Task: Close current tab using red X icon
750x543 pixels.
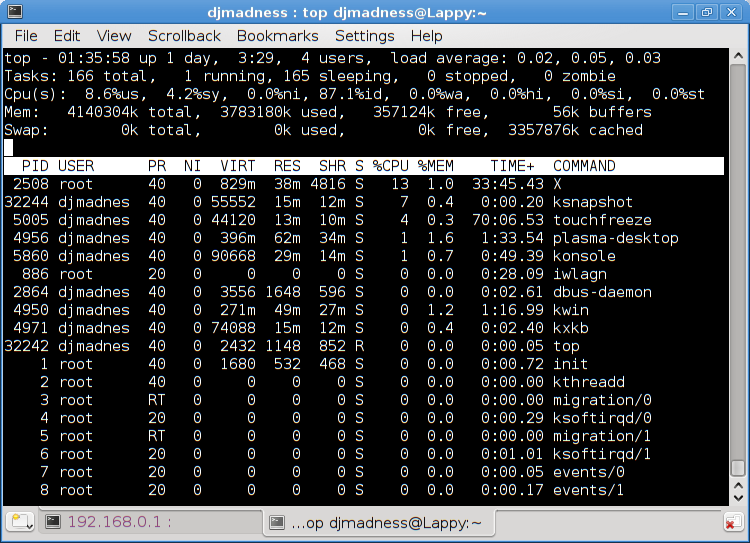Action: (x=732, y=522)
